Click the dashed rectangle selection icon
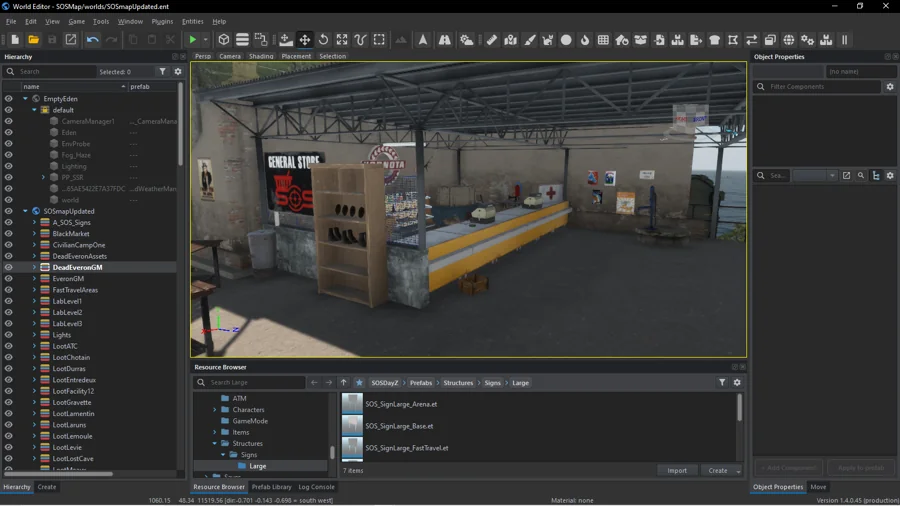The image size is (900, 506). click(379, 40)
